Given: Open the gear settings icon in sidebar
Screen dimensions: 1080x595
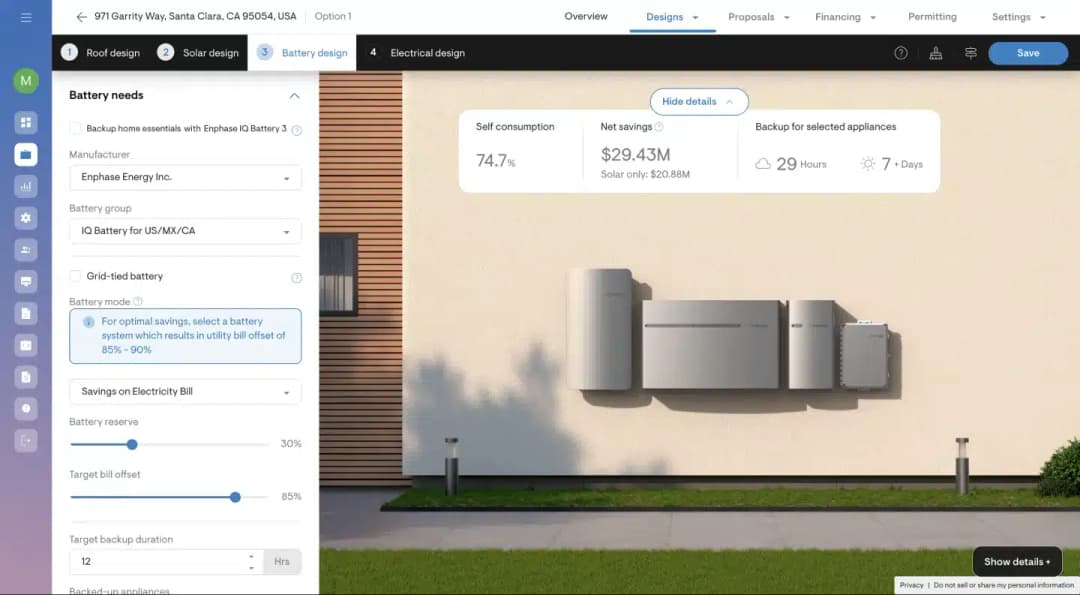Looking at the screenshot, I should click(x=26, y=218).
